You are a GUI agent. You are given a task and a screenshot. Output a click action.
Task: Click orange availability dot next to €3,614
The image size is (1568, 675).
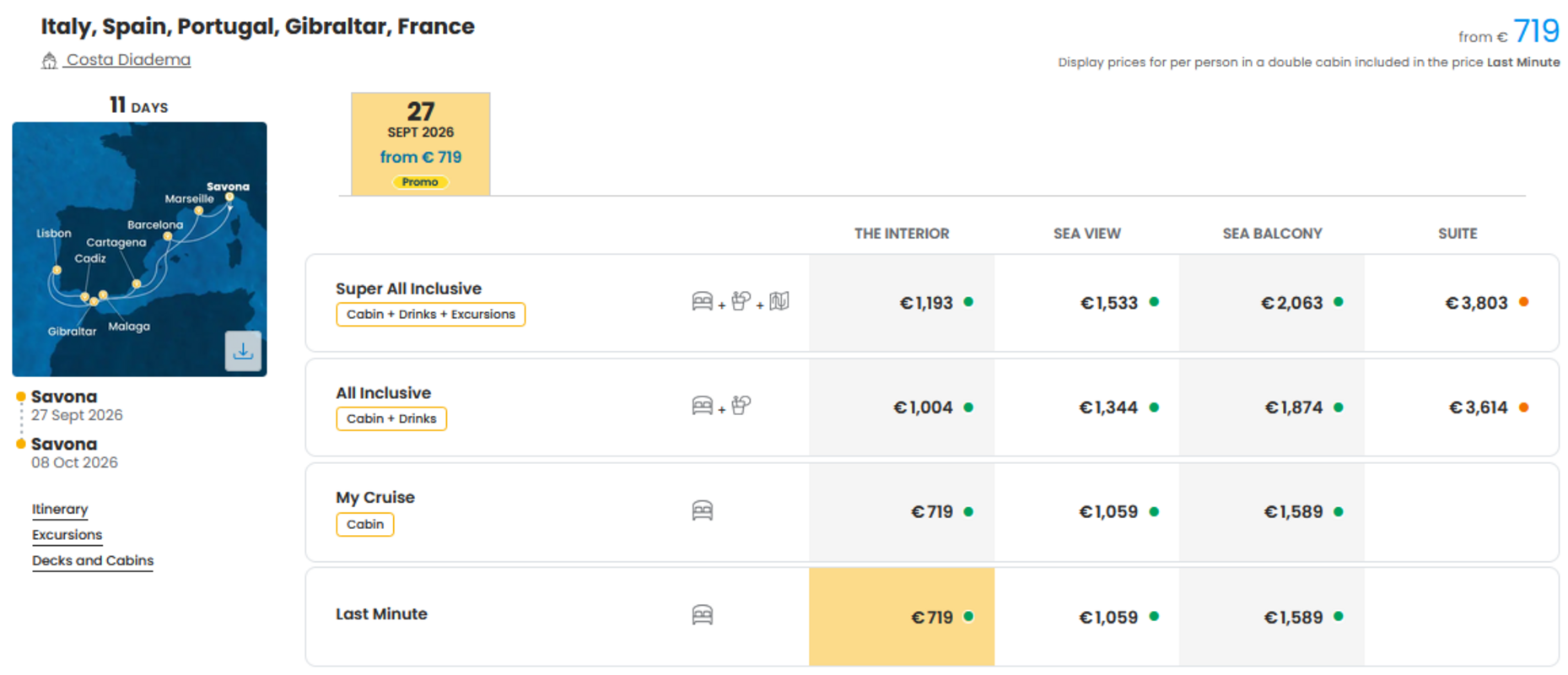click(x=1524, y=407)
